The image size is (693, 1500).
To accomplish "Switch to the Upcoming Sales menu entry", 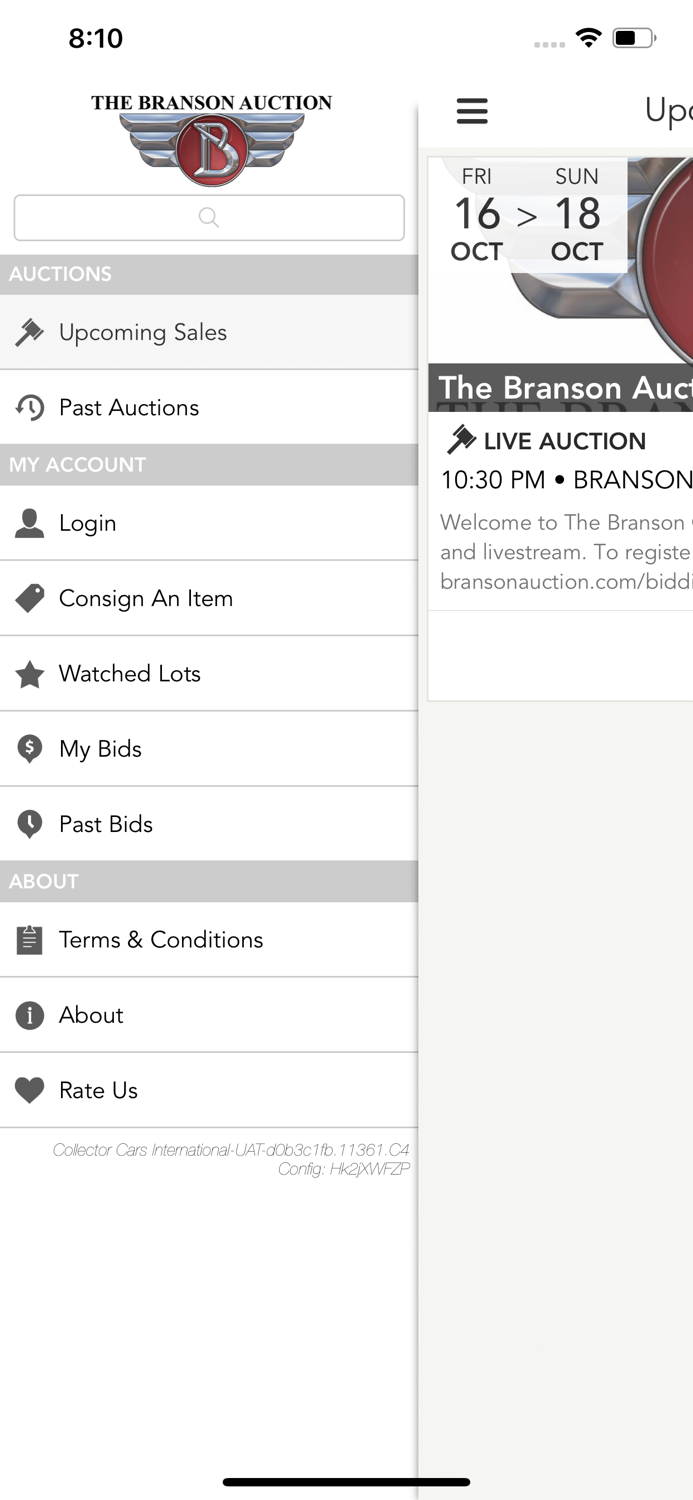I will coord(143,330).
